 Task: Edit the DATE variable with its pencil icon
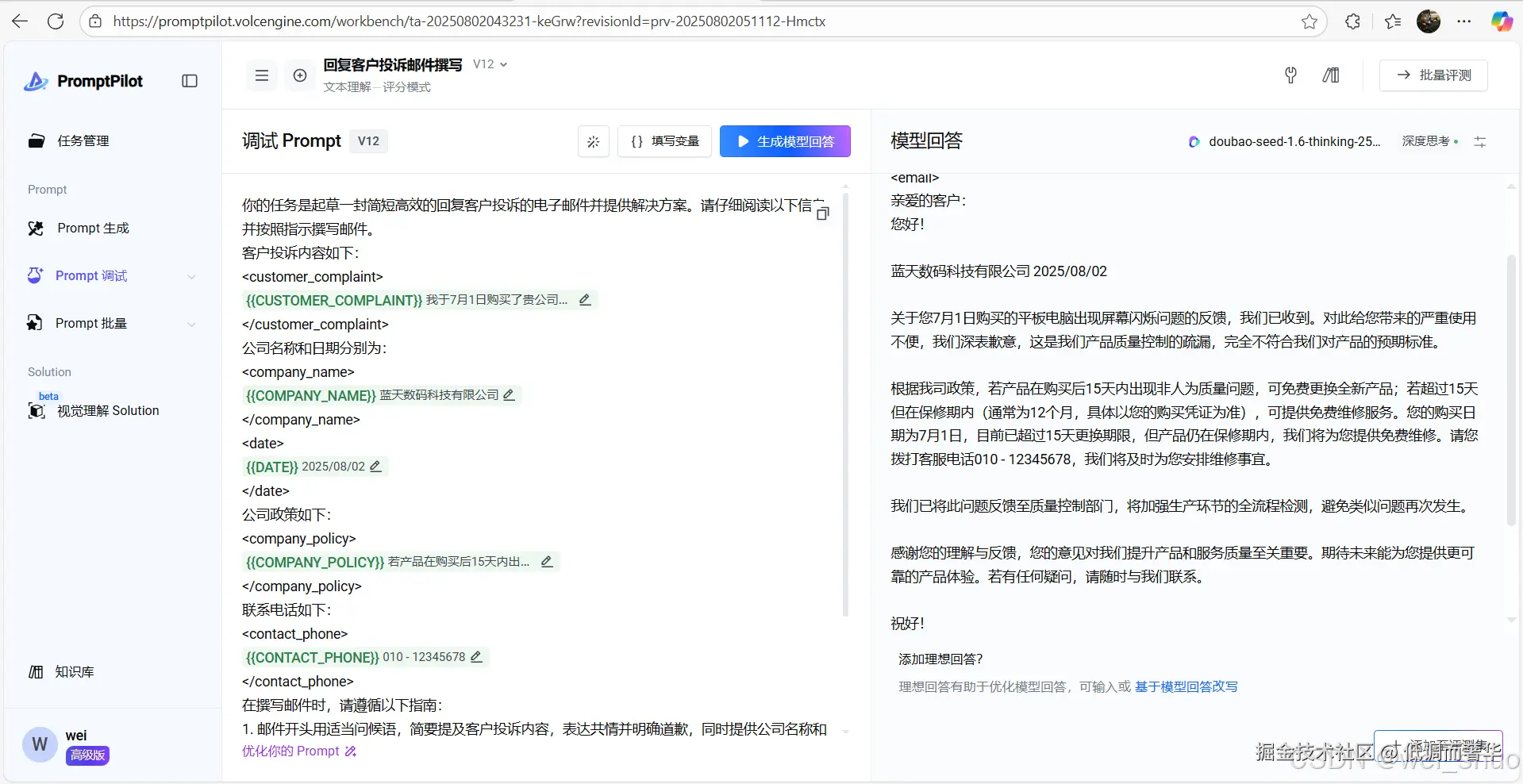click(375, 467)
